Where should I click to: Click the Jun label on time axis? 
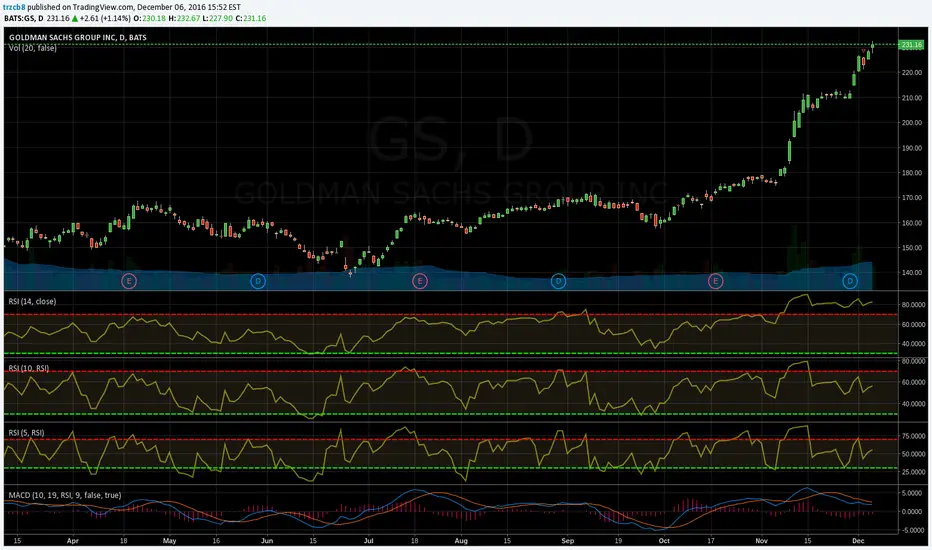[267, 541]
